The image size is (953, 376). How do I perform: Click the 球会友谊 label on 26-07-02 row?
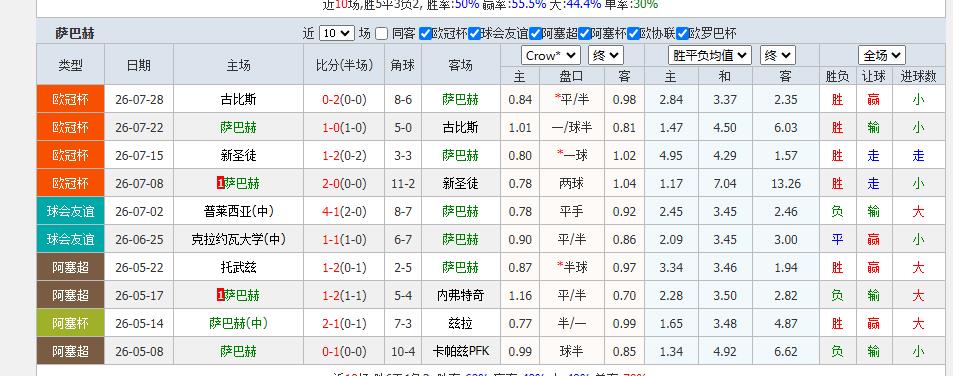(71, 211)
